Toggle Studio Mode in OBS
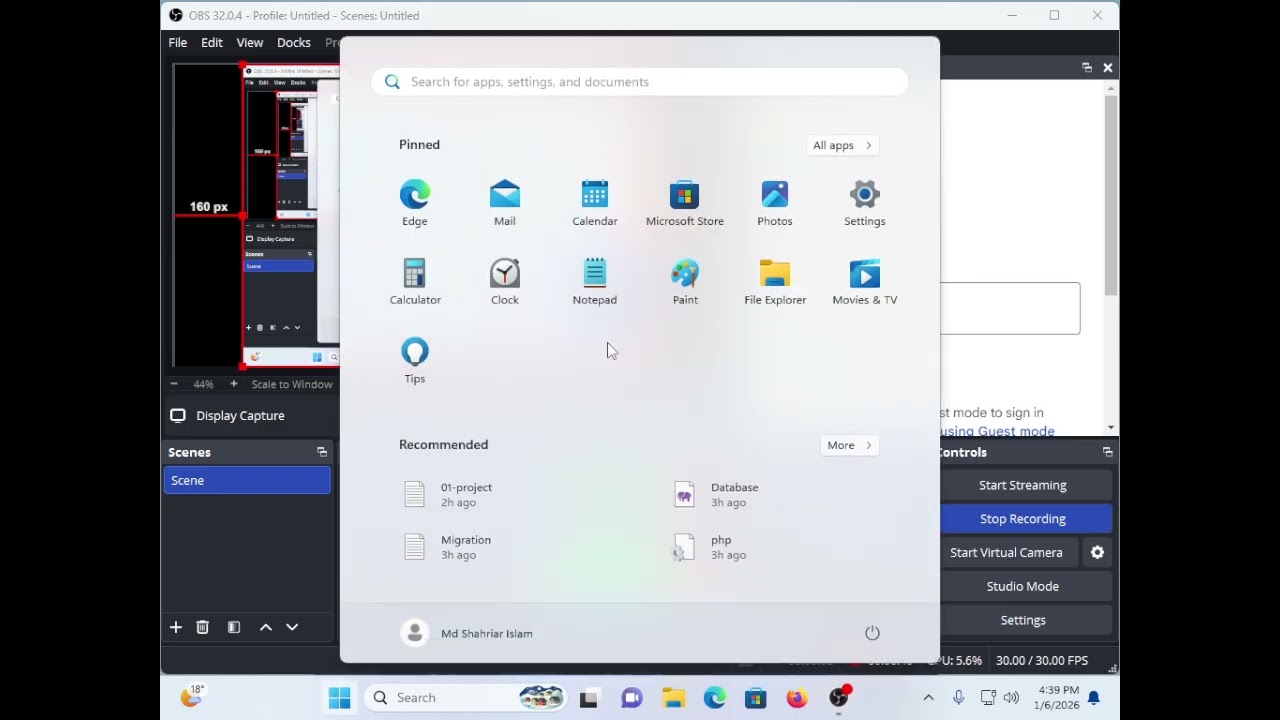The image size is (1280, 720). click(1023, 586)
